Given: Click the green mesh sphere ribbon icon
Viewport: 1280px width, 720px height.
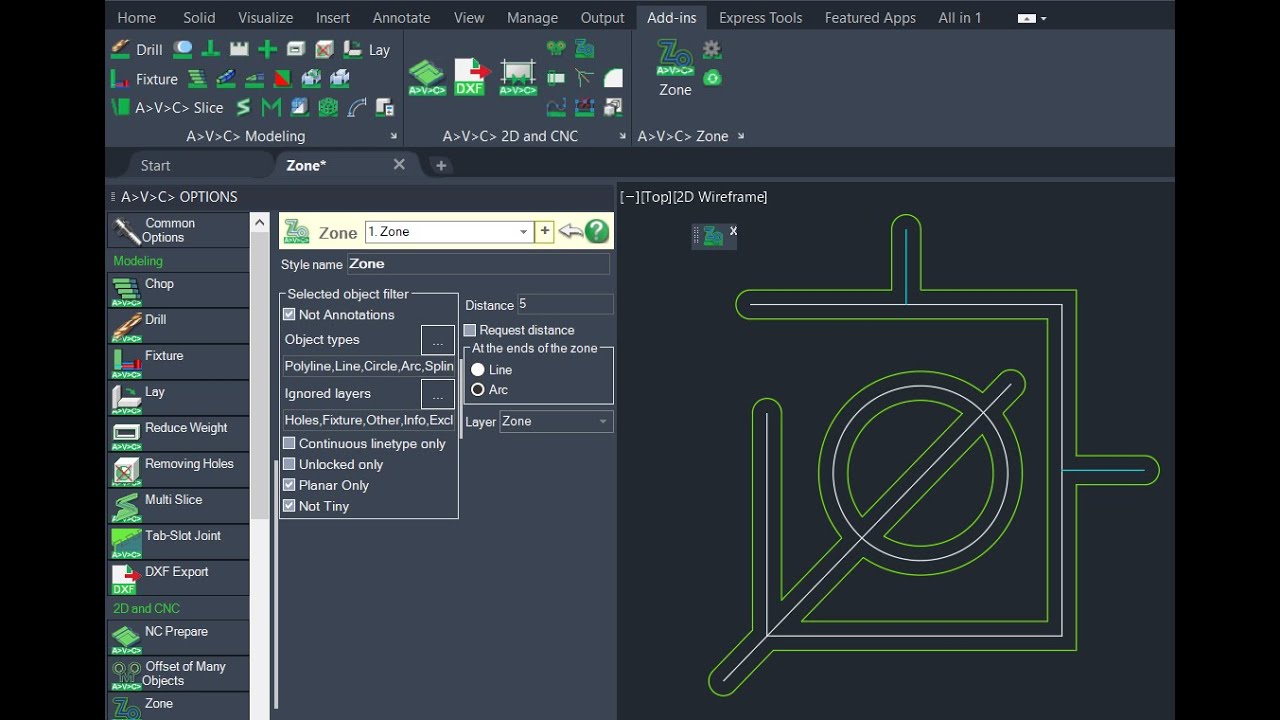Looking at the screenshot, I should click(328, 107).
